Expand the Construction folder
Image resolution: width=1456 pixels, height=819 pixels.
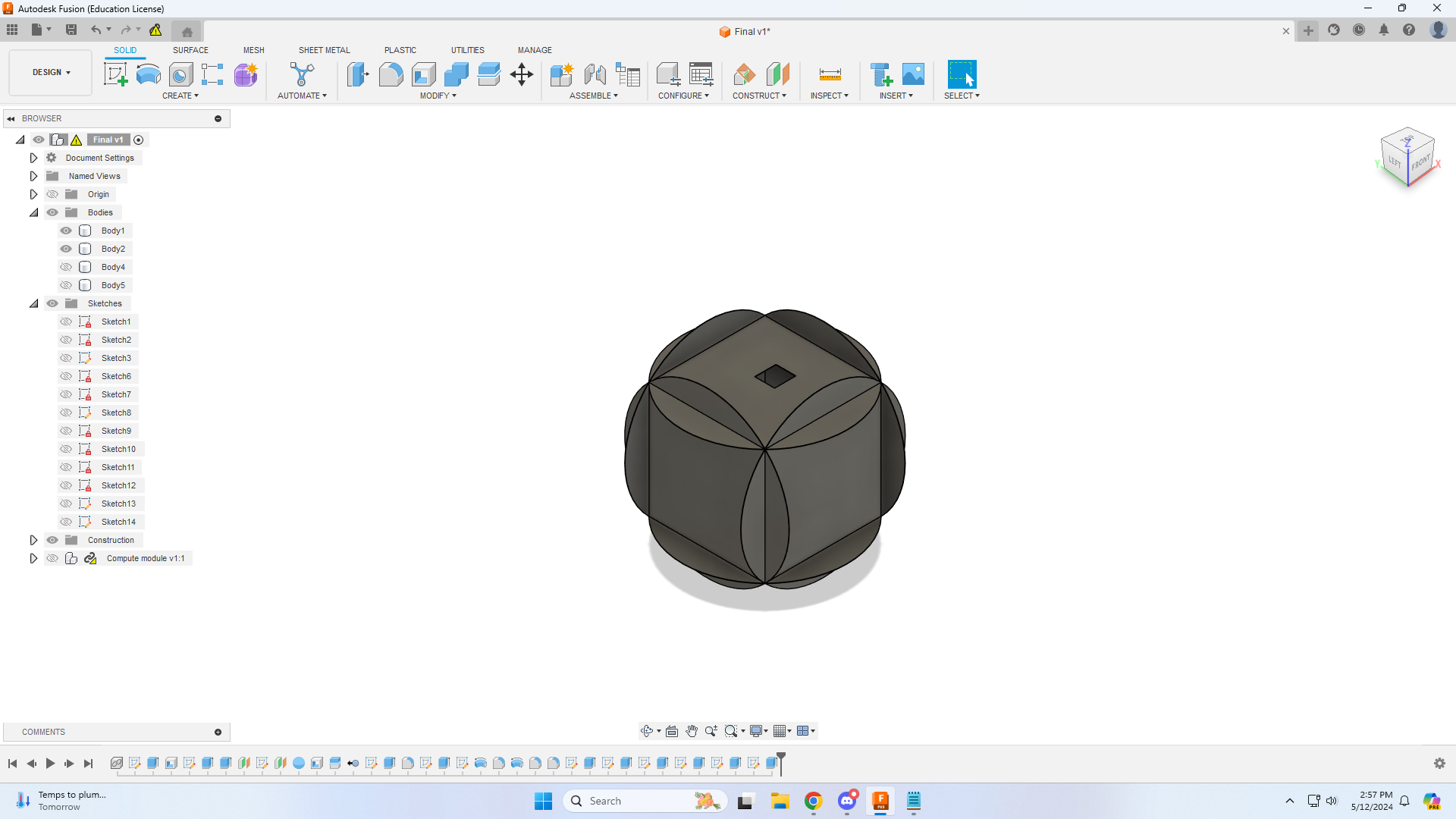click(x=34, y=540)
